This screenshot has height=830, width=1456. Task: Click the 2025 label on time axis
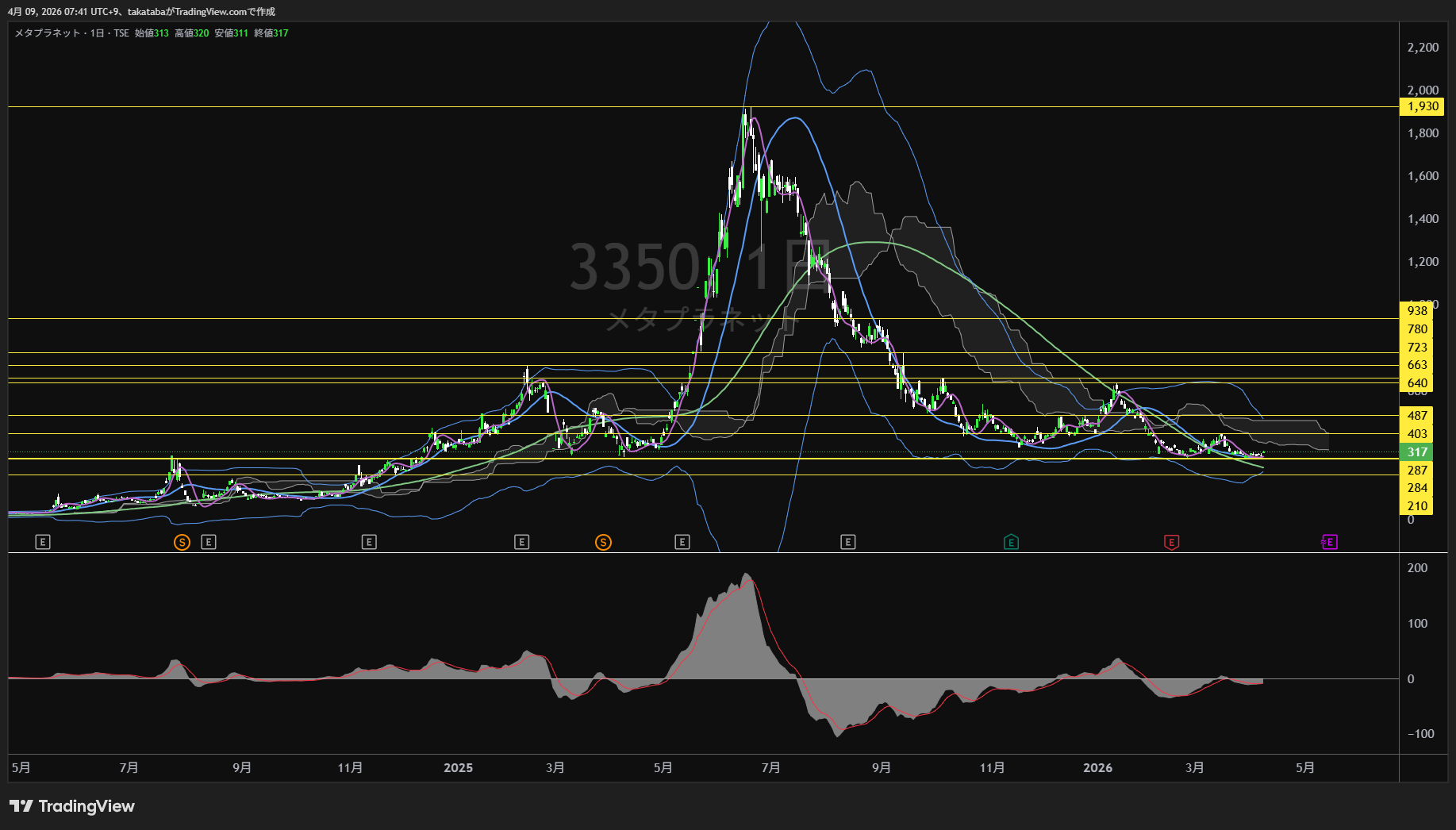point(458,768)
